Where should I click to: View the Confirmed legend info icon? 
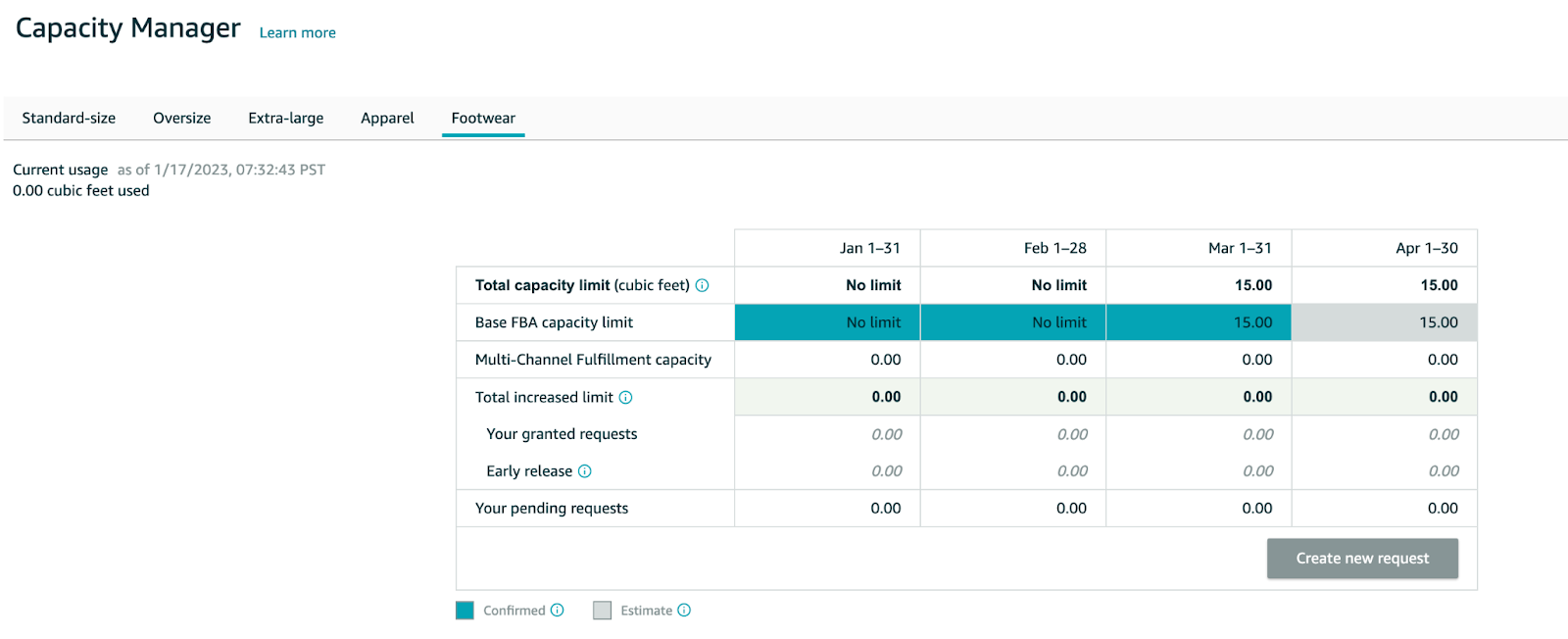[x=557, y=610]
